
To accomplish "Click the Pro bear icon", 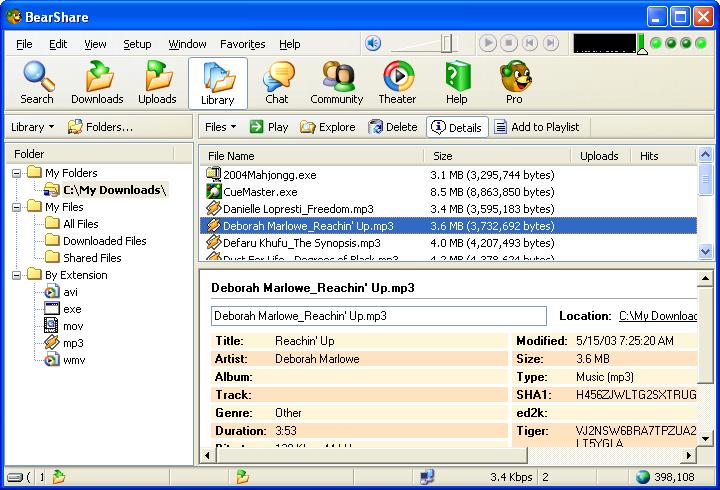I will (x=515, y=83).
